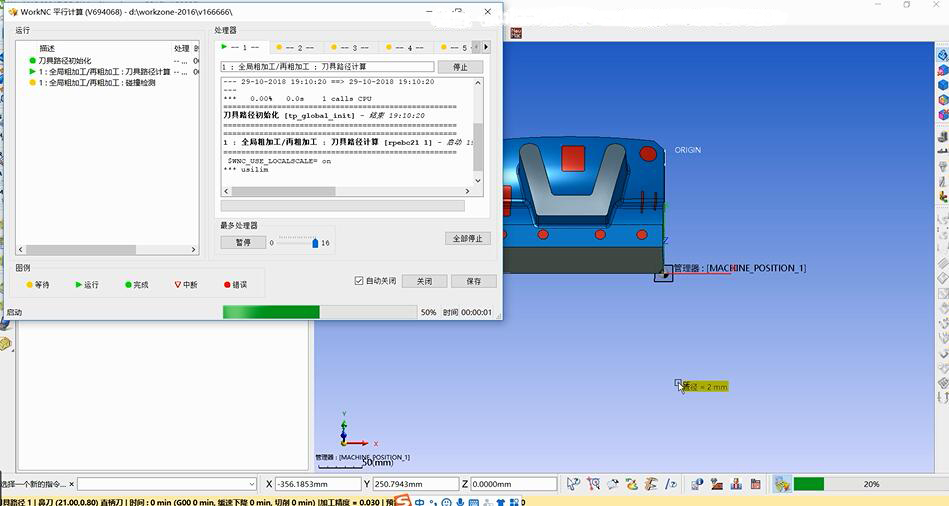Click the colorful surface analysis icon in bottom toolbar
The image size is (949, 506).
(x=632, y=484)
